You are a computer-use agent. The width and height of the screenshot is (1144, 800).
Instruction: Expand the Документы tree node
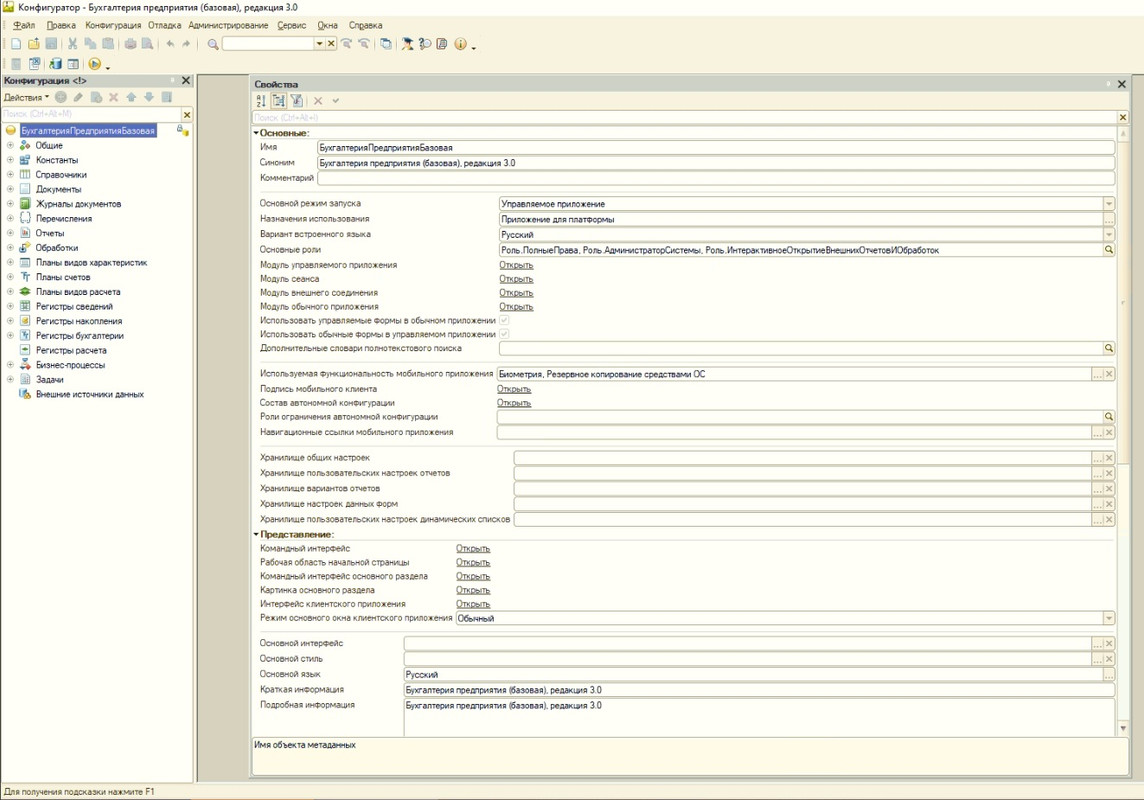tap(10, 190)
